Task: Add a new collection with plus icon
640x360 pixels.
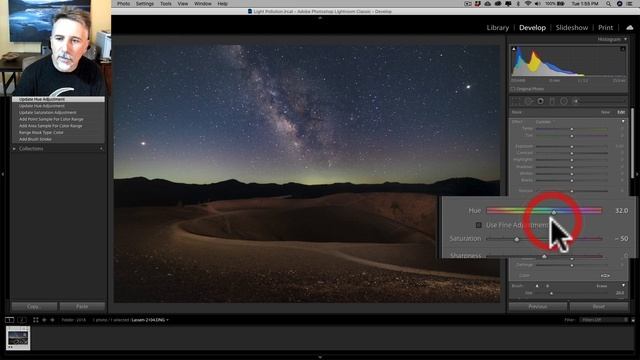Action: [x=101, y=149]
